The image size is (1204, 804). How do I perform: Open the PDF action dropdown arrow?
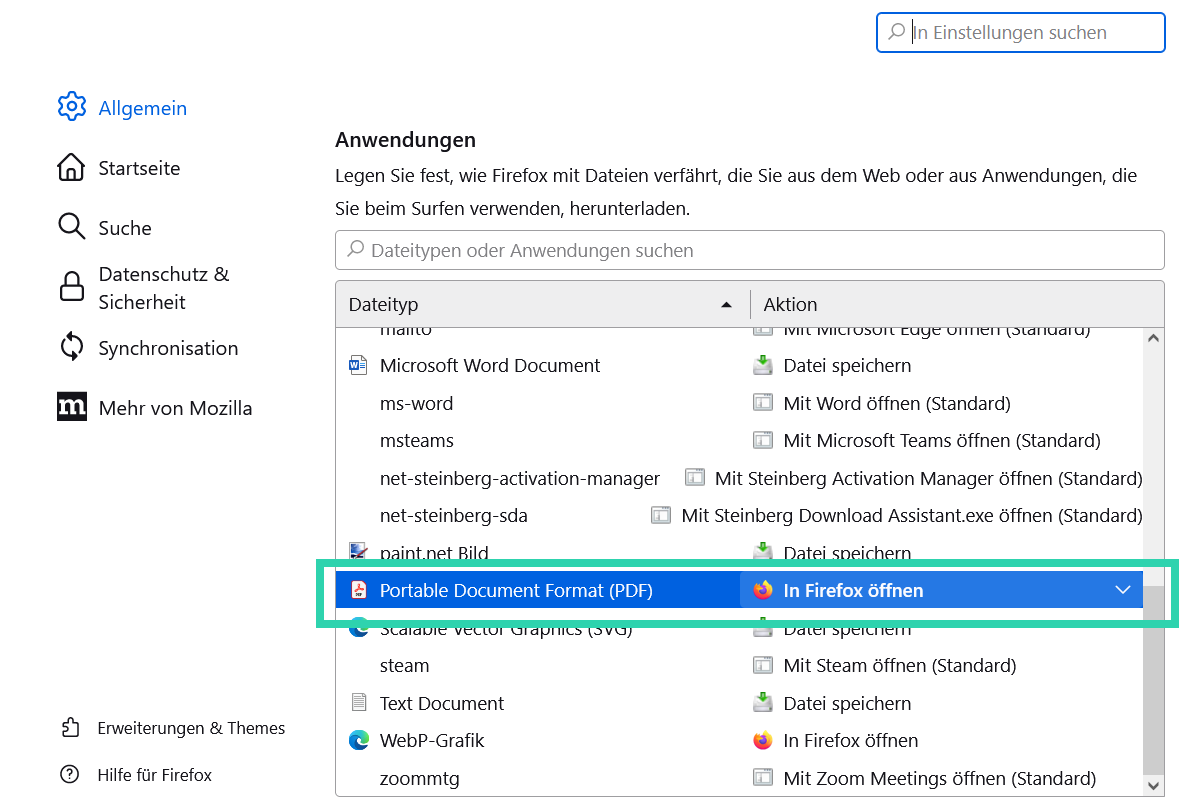pyautogui.click(x=1122, y=590)
